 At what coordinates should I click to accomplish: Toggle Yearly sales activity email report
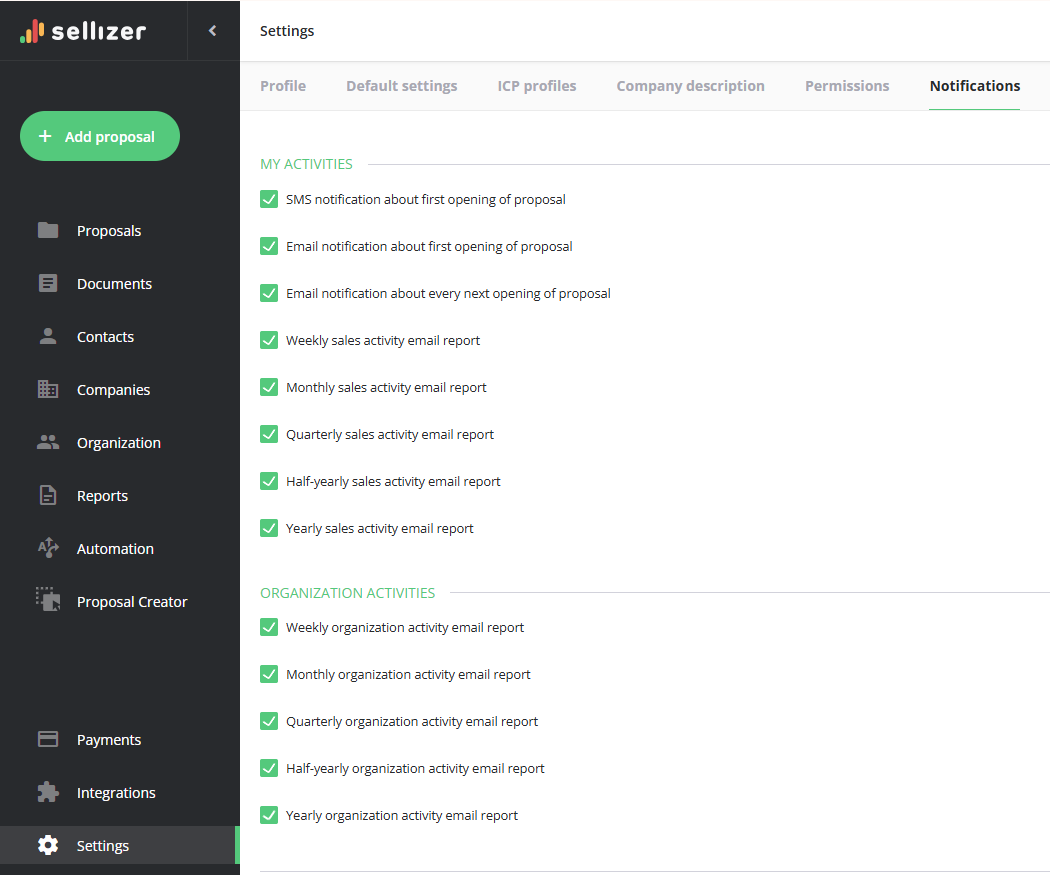click(269, 528)
